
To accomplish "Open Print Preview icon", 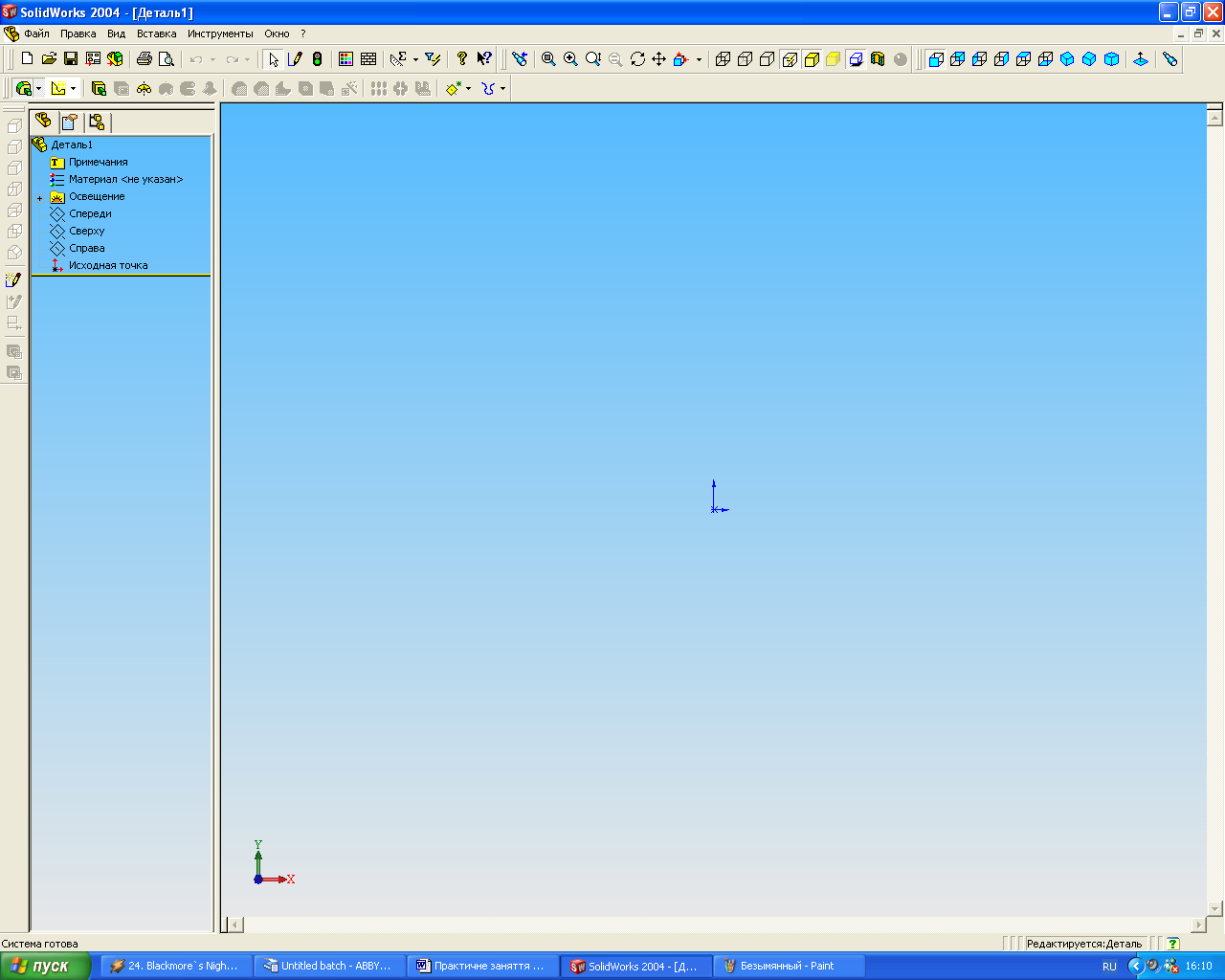I will point(167,59).
